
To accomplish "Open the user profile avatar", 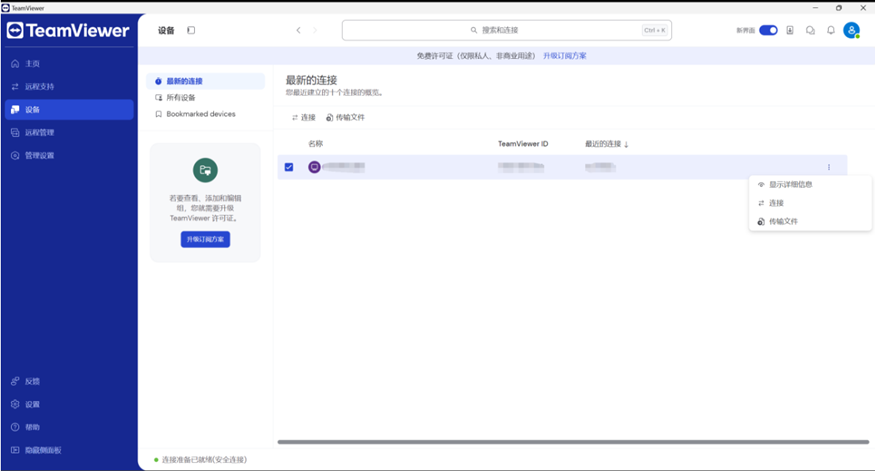I will (x=852, y=30).
